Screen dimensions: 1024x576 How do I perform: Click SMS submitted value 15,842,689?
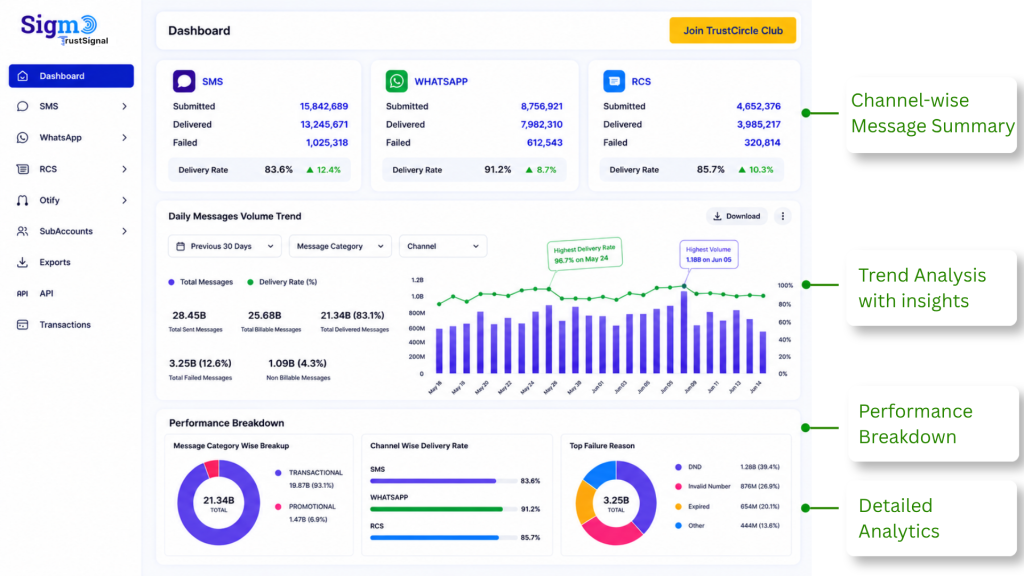click(x=324, y=106)
